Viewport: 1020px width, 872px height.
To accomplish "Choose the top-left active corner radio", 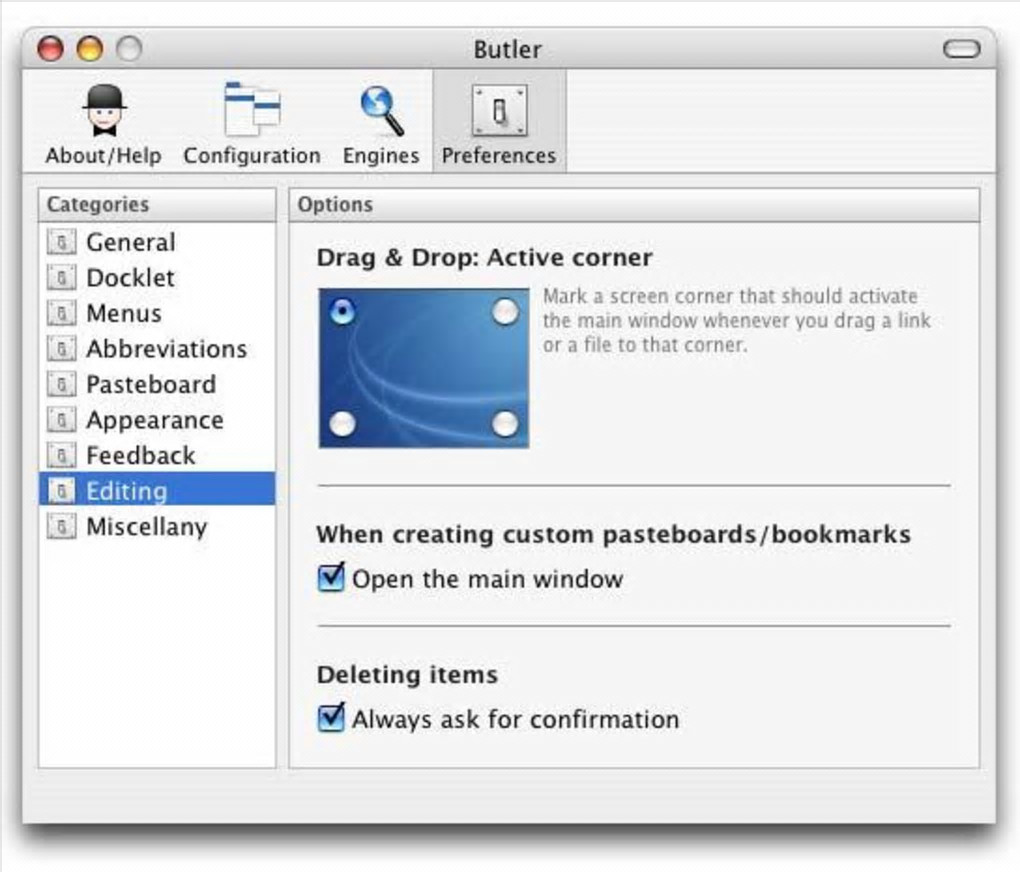I will 343,312.
